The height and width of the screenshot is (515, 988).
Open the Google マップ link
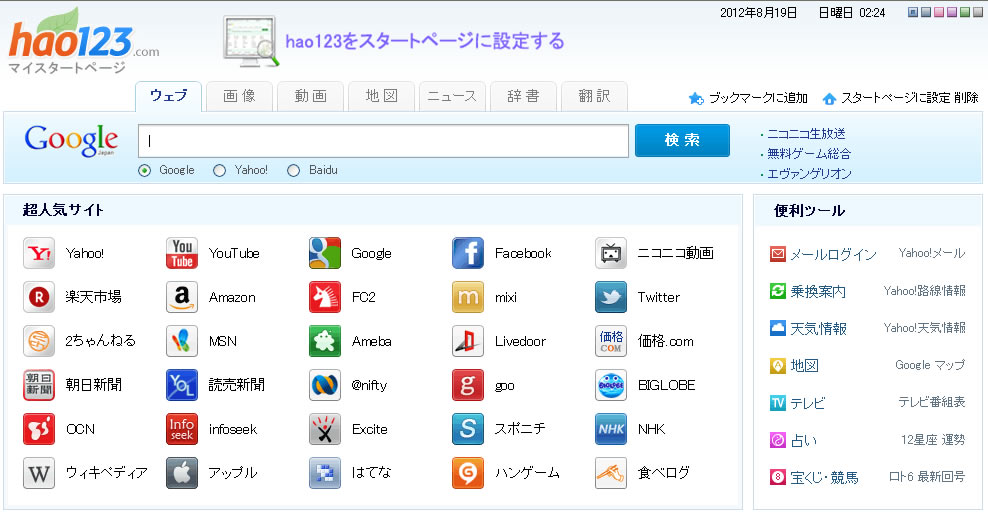pos(929,365)
